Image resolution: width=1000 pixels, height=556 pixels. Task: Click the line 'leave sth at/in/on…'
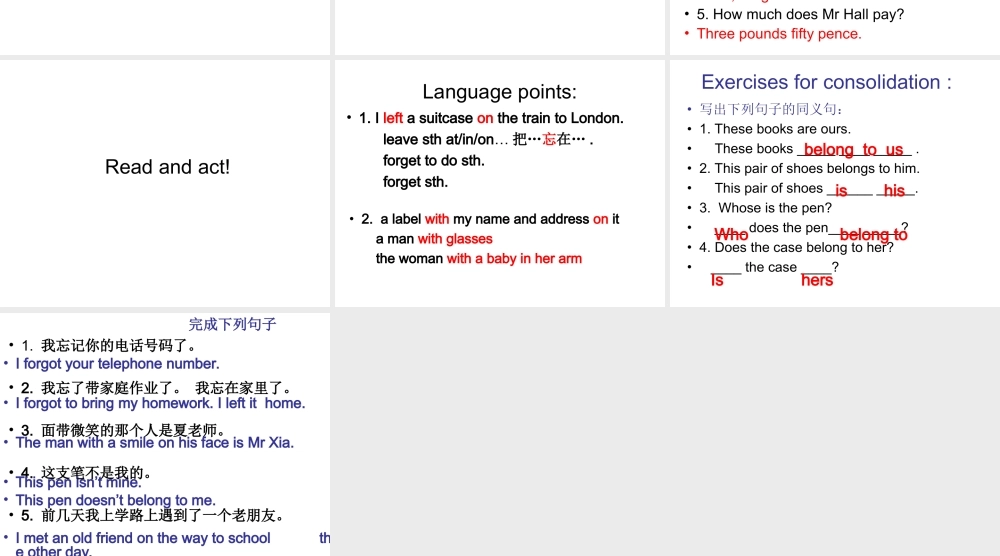pos(445,140)
